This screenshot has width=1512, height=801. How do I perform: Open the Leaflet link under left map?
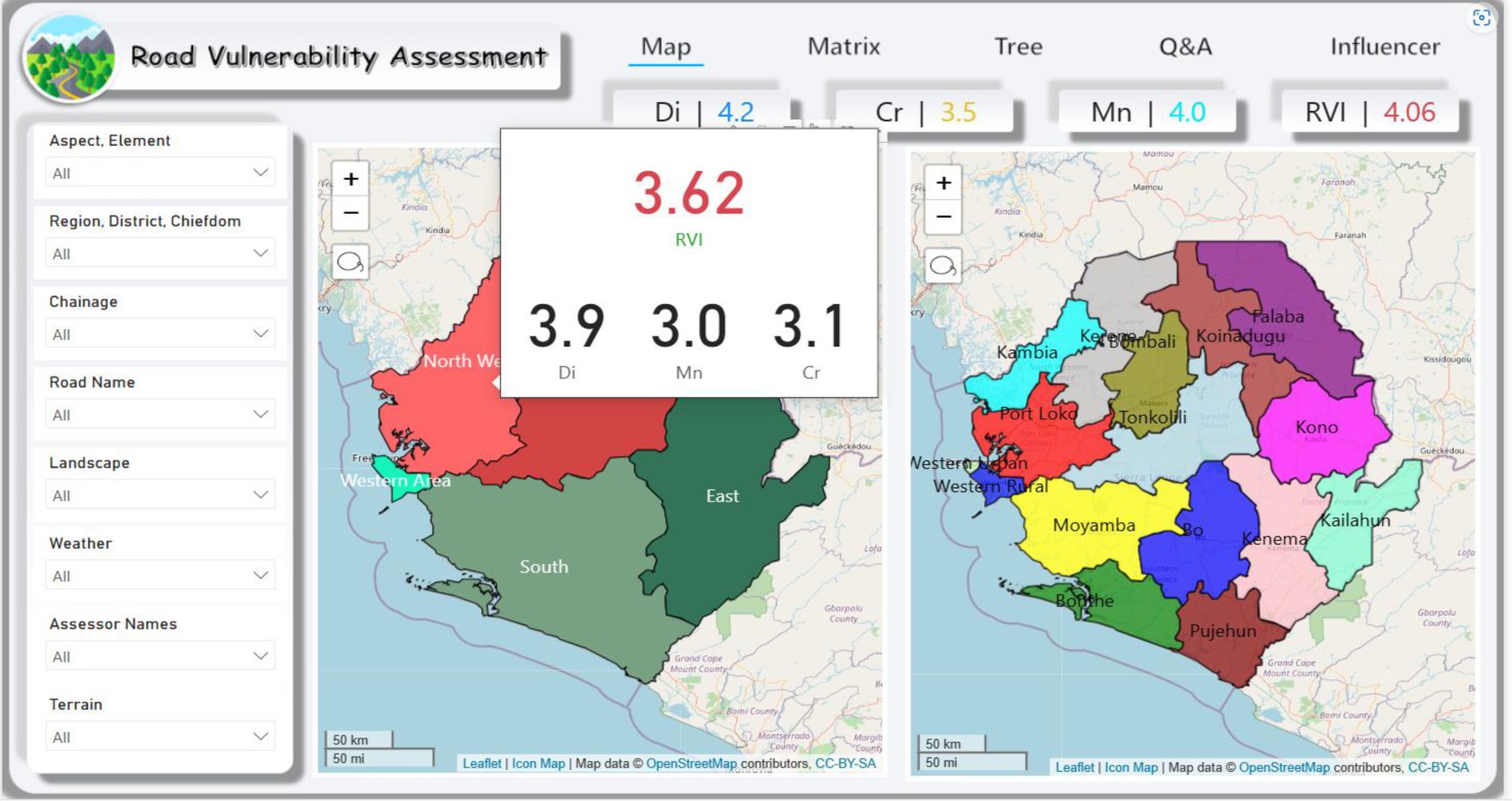point(482,764)
